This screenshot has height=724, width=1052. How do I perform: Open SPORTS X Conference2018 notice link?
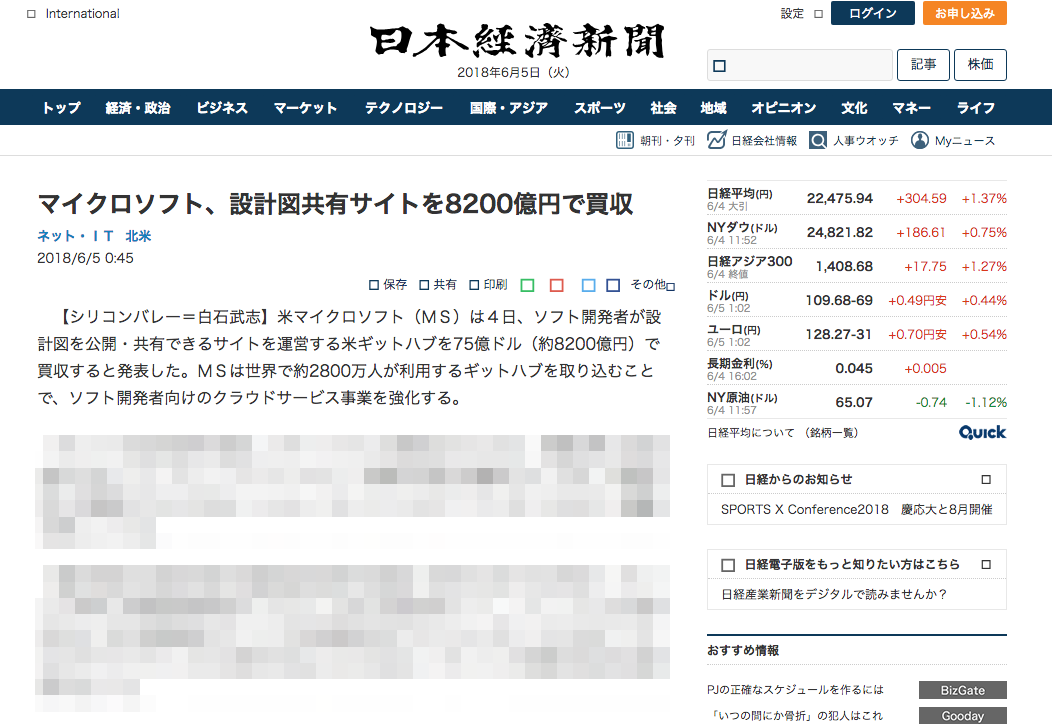[857, 510]
